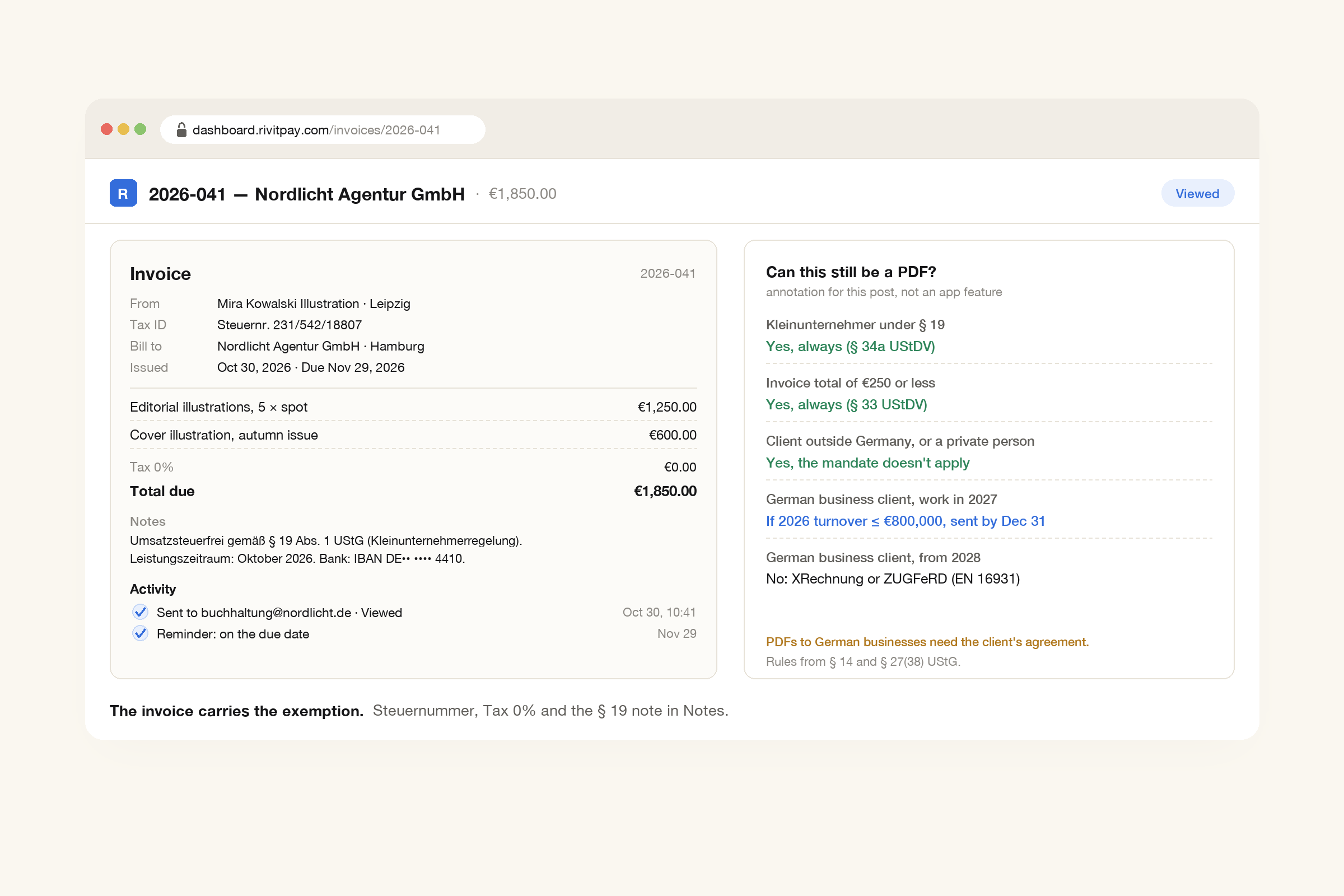Image resolution: width=1344 pixels, height=896 pixels.
Task: Click Nordlicht Agentur GmbH · Hamburg bill-to value
Action: point(320,346)
